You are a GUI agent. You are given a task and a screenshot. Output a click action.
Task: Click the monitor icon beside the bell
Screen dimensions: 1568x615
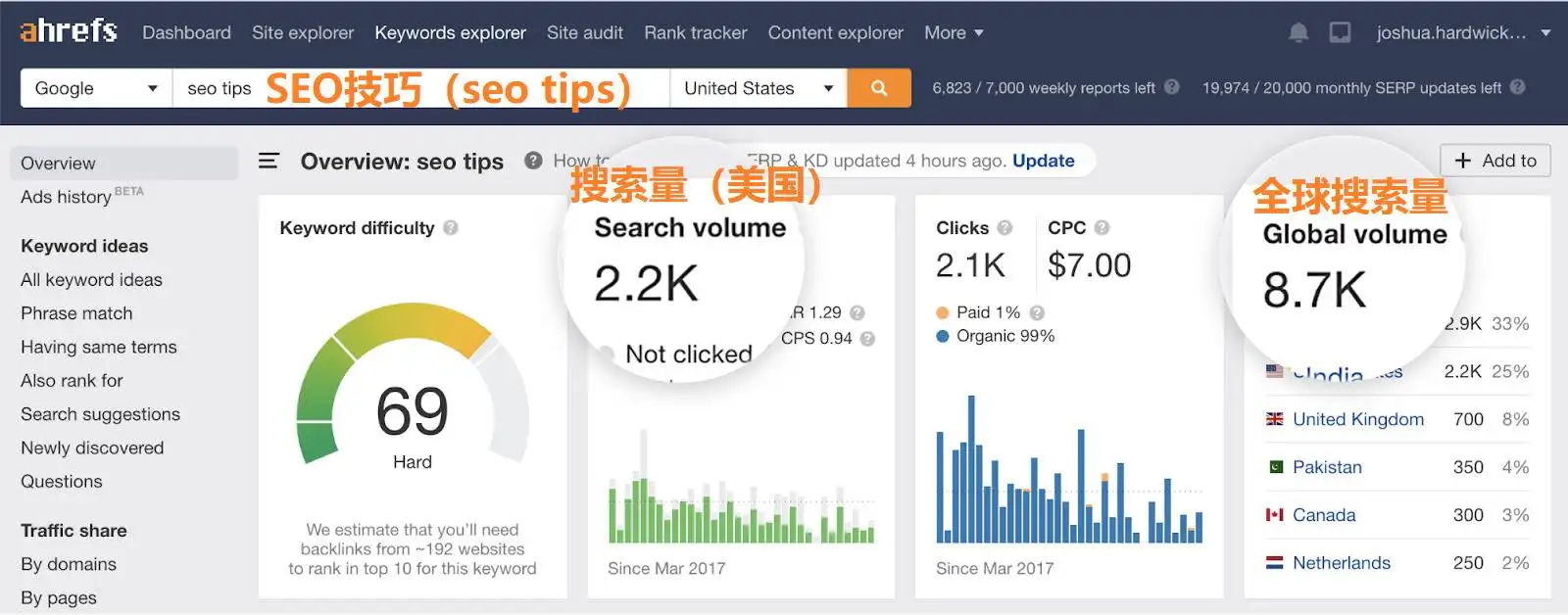[x=1340, y=33]
